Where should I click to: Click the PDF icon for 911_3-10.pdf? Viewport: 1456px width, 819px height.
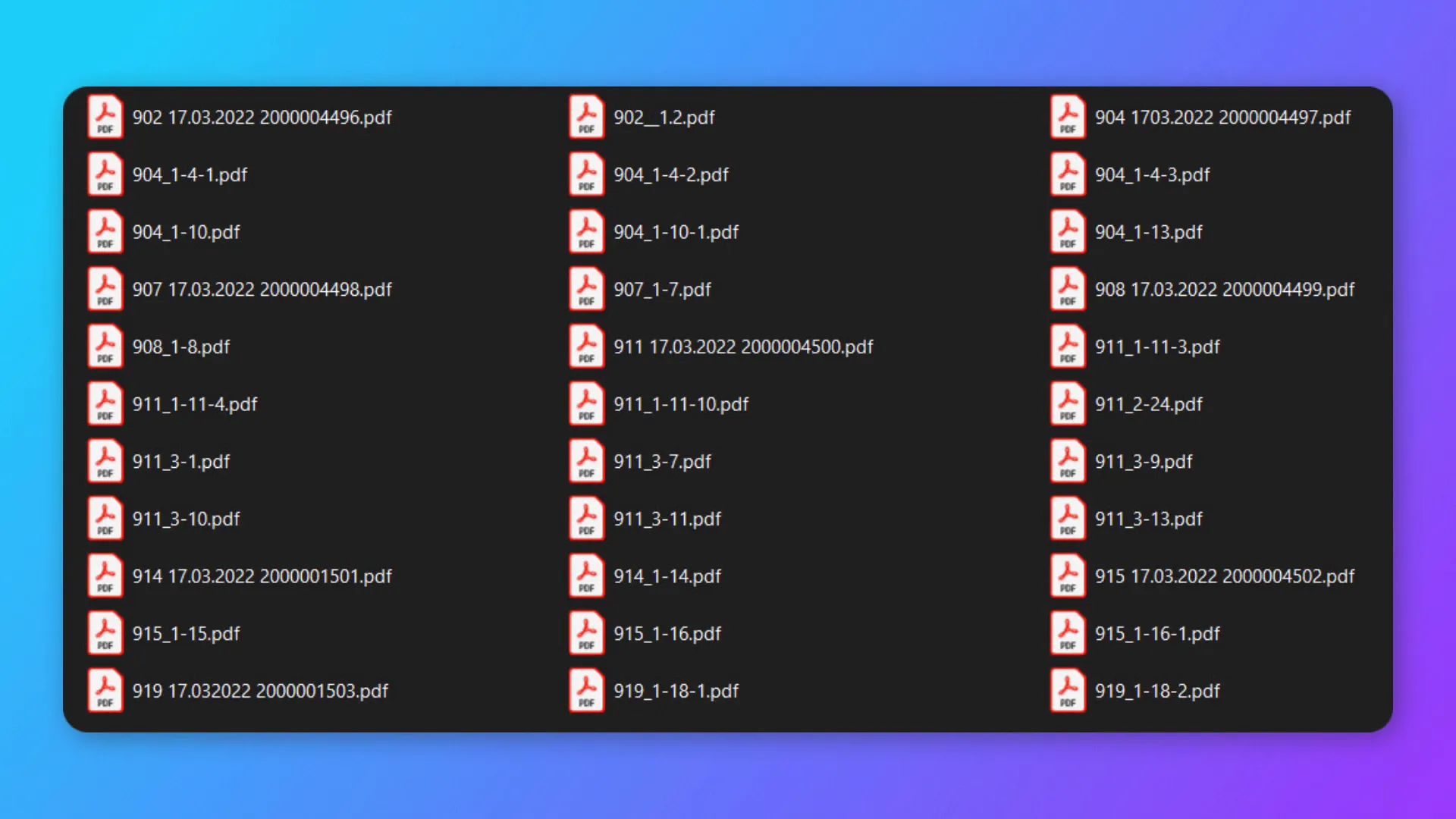click(105, 518)
